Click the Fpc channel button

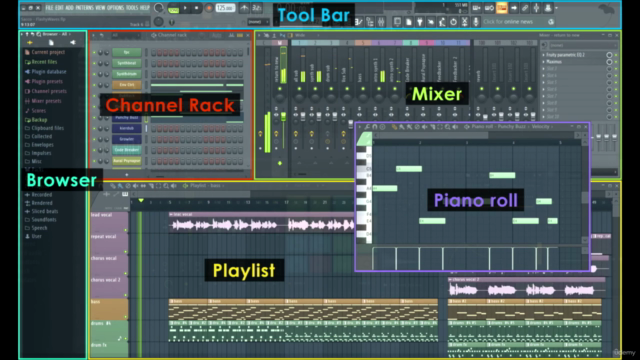click(127, 52)
